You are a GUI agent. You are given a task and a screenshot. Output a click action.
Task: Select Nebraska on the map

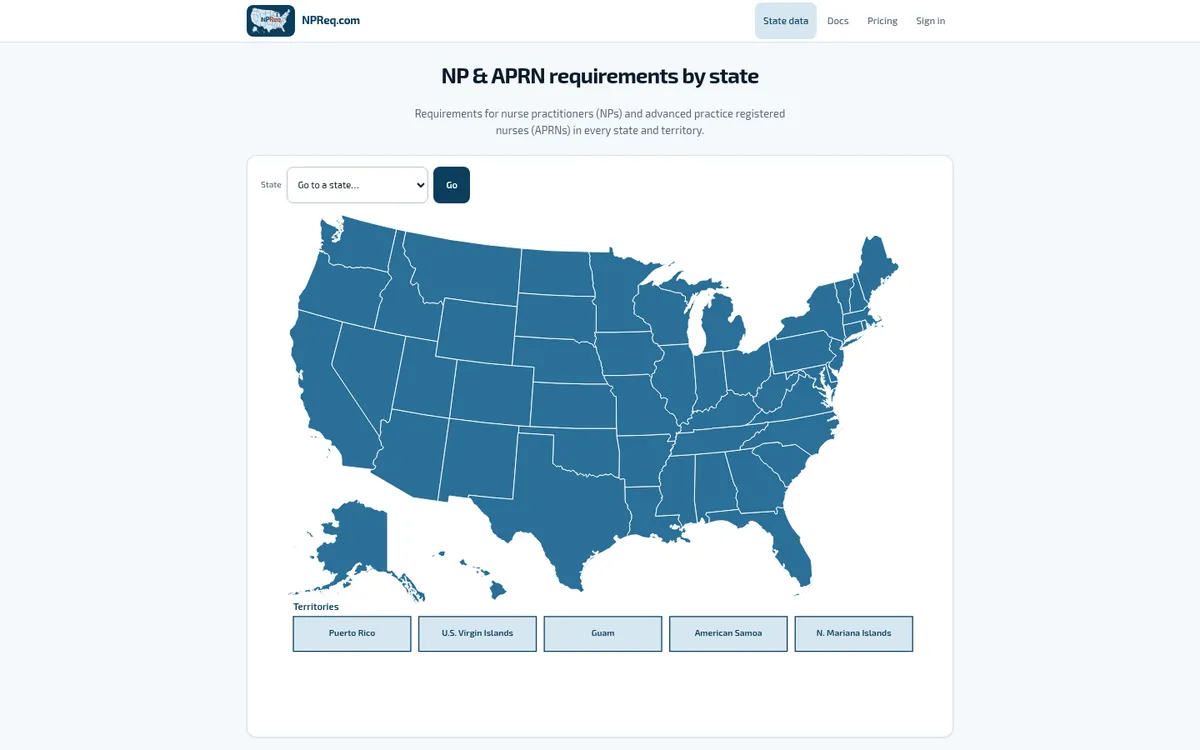click(x=560, y=360)
